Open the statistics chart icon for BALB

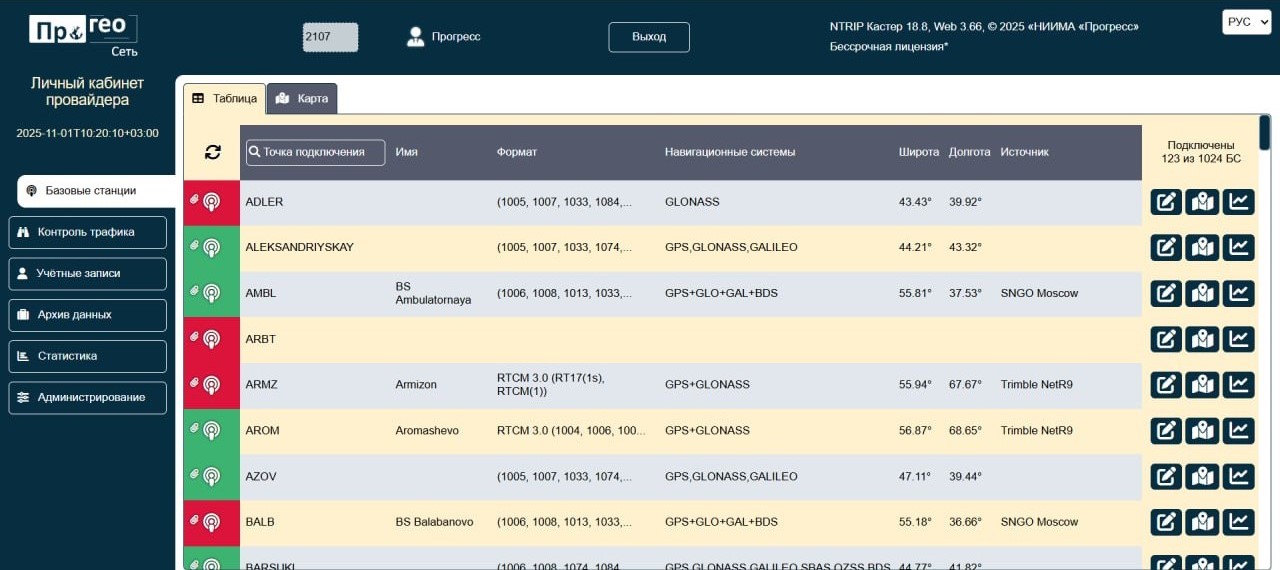(1238, 522)
